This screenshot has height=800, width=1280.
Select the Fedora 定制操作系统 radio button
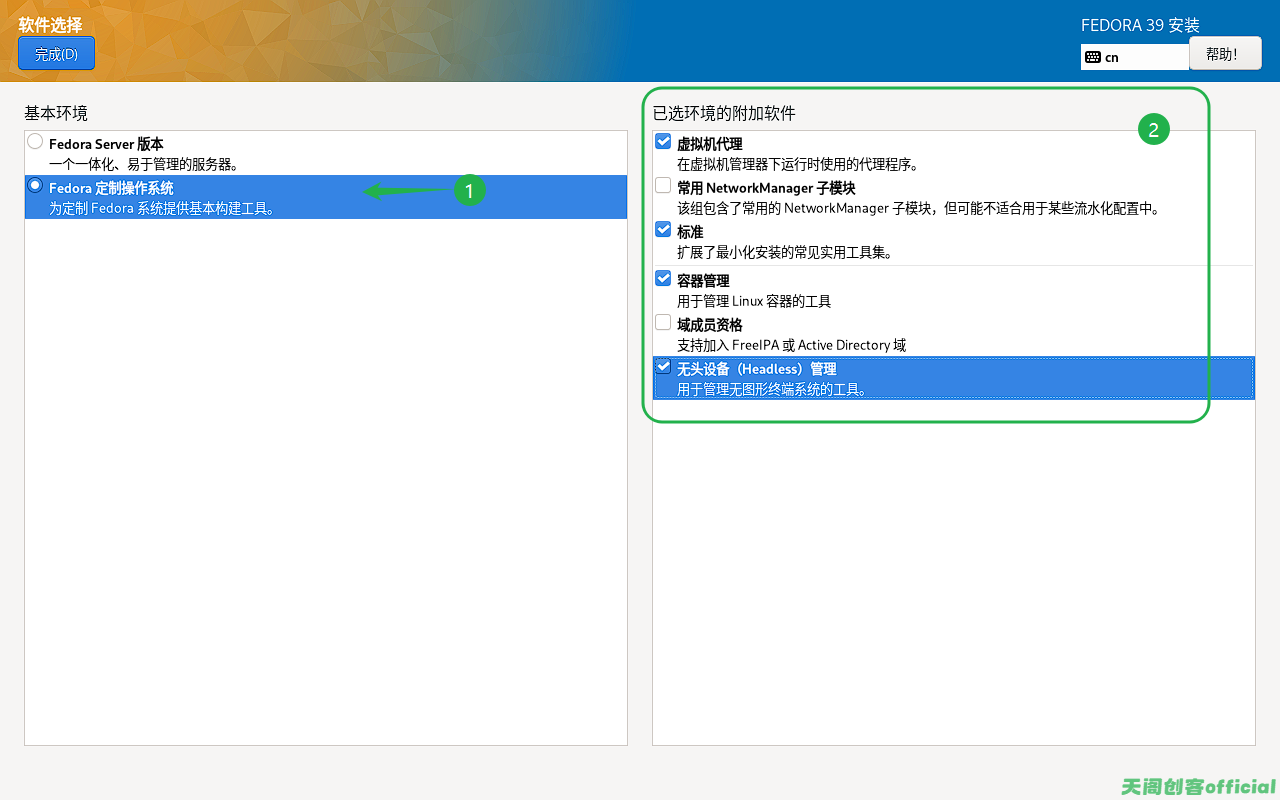(x=35, y=185)
